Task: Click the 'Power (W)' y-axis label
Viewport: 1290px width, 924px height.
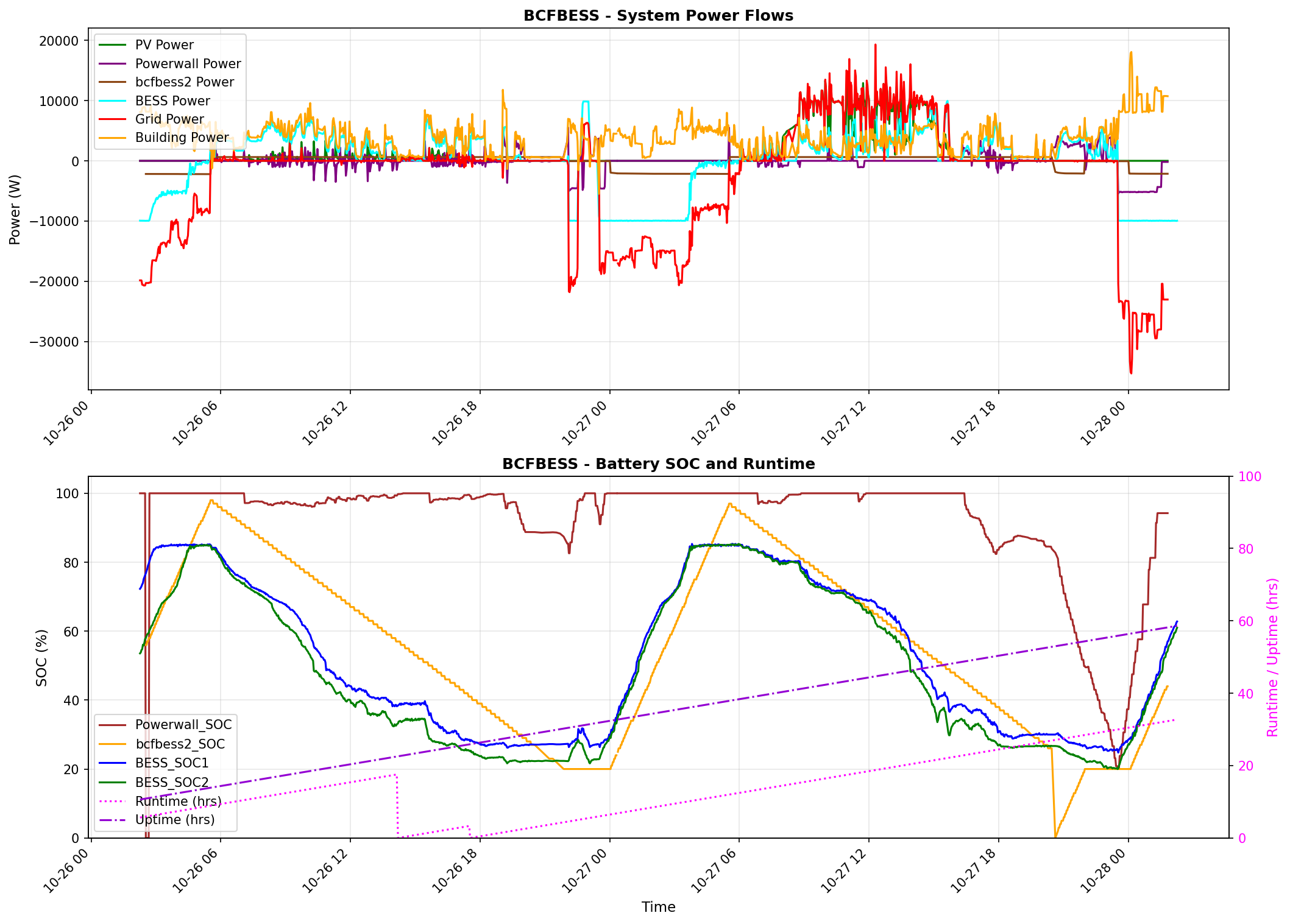Action: click(15, 210)
